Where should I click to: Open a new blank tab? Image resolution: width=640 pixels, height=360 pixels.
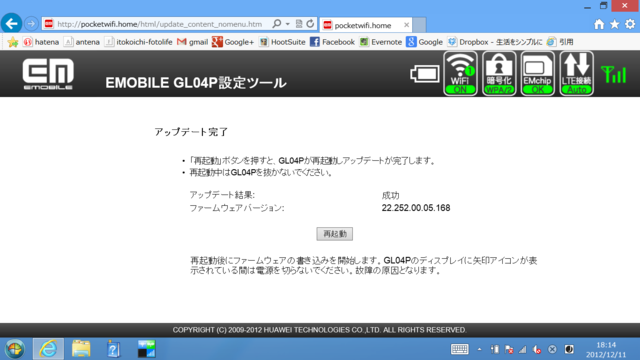[419, 25]
